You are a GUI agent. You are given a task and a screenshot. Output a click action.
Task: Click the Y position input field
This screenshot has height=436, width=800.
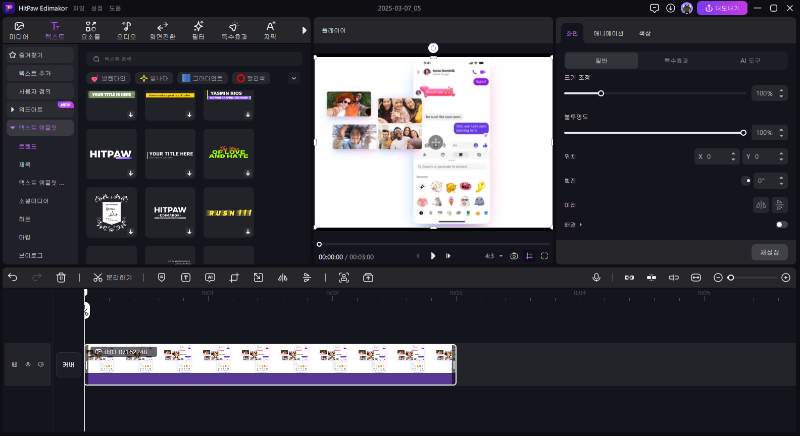tap(764, 157)
